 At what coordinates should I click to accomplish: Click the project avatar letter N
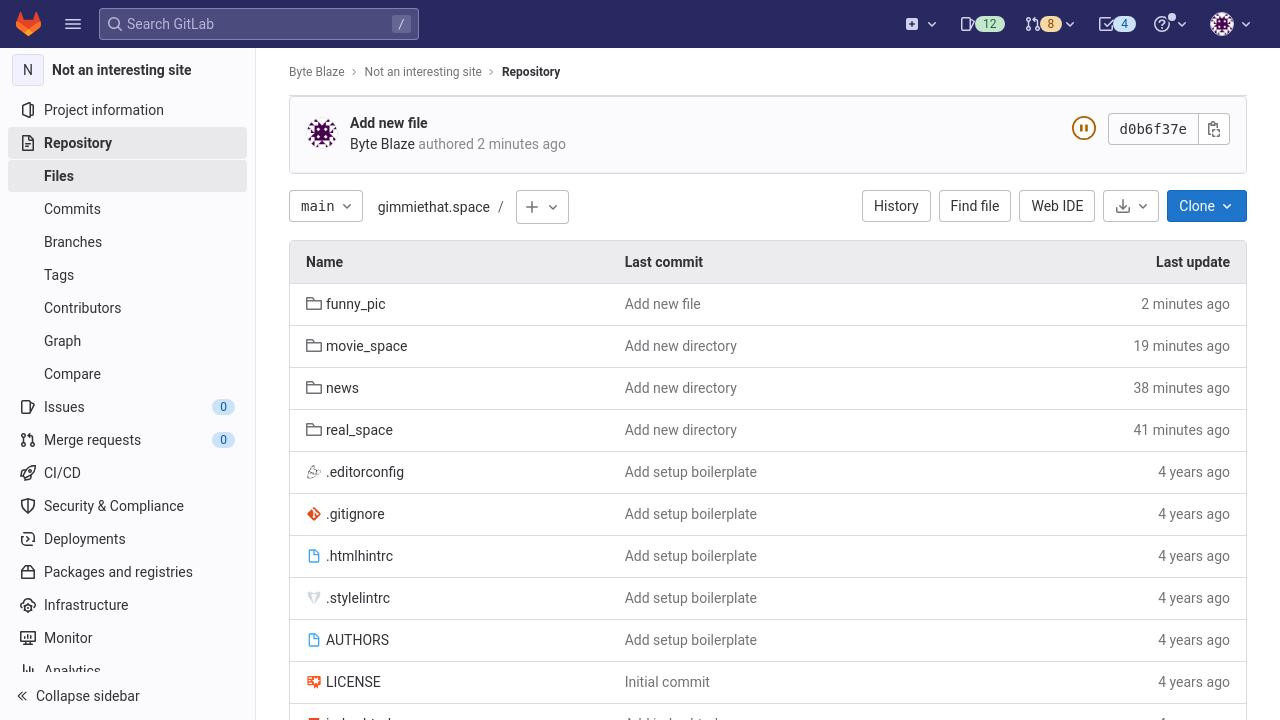point(28,70)
